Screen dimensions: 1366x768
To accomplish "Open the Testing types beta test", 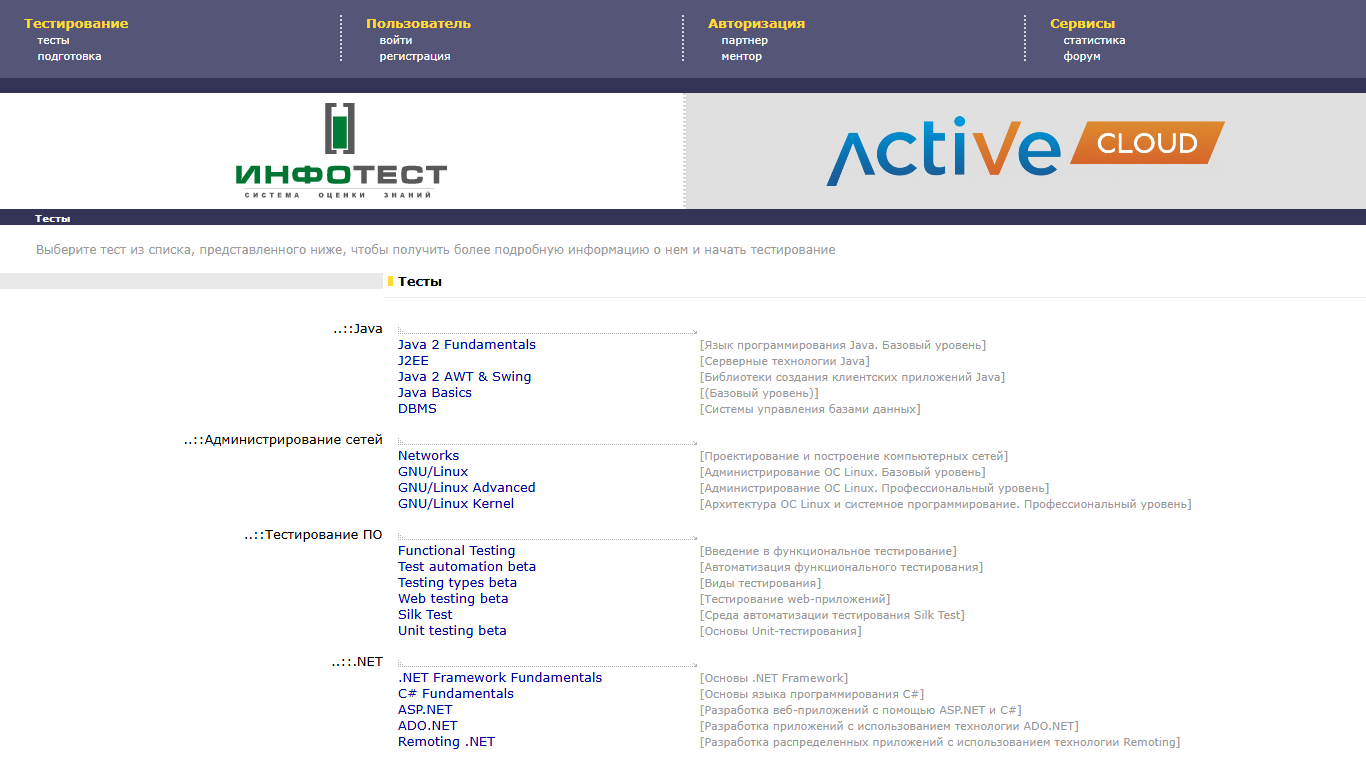I will click(x=457, y=583).
